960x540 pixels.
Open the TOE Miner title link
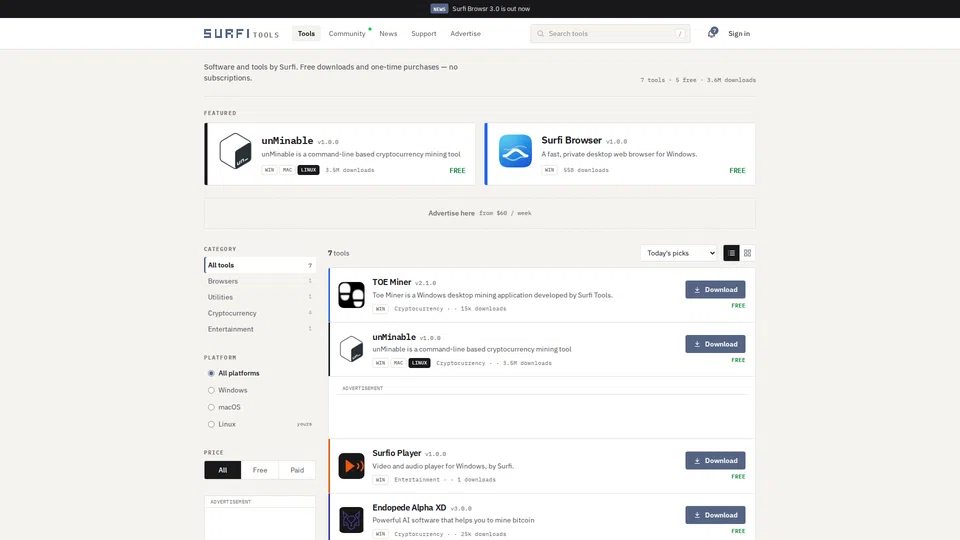coord(392,282)
